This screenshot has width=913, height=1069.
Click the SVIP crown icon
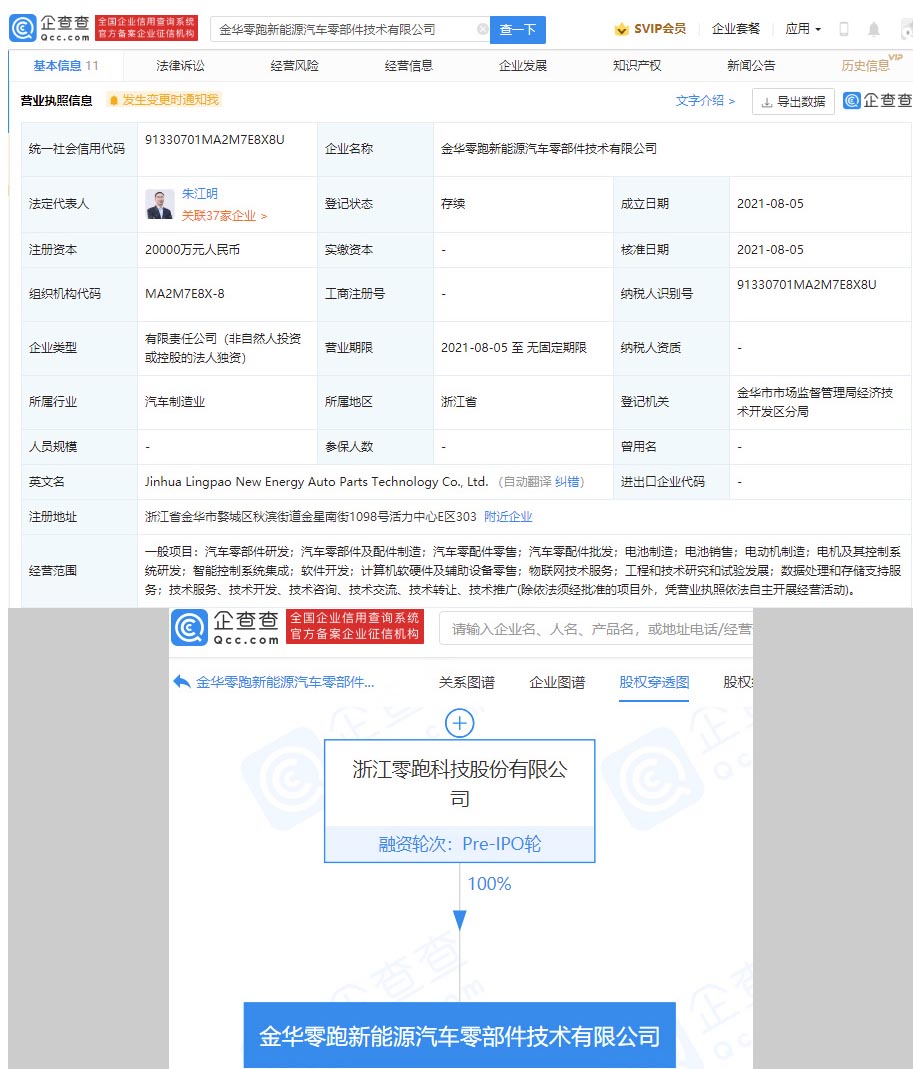point(621,29)
